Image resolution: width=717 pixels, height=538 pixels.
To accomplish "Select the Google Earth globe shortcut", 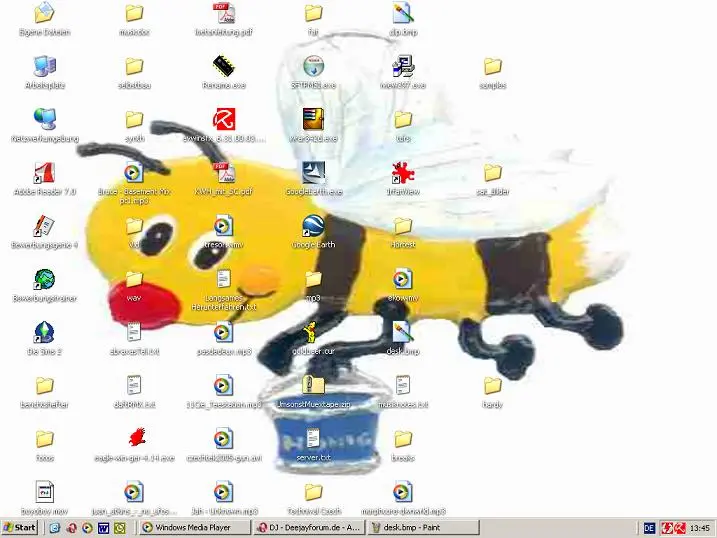I will point(313,226).
